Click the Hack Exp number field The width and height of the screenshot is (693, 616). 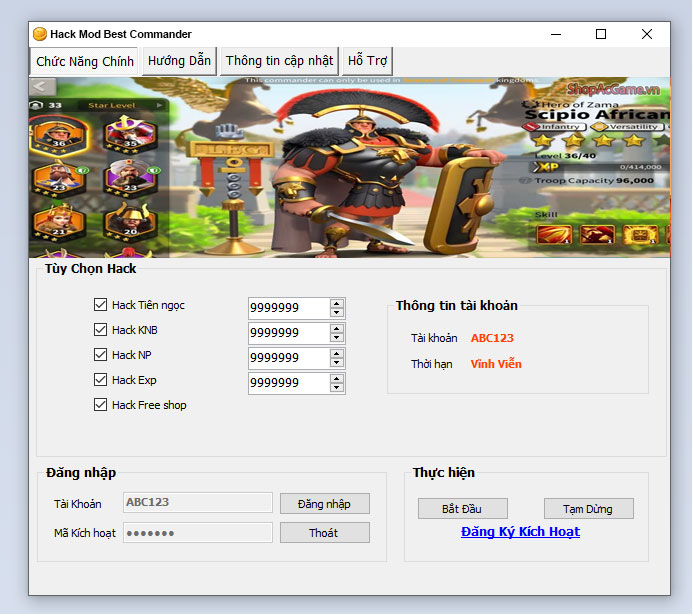[x=289, y=383]
